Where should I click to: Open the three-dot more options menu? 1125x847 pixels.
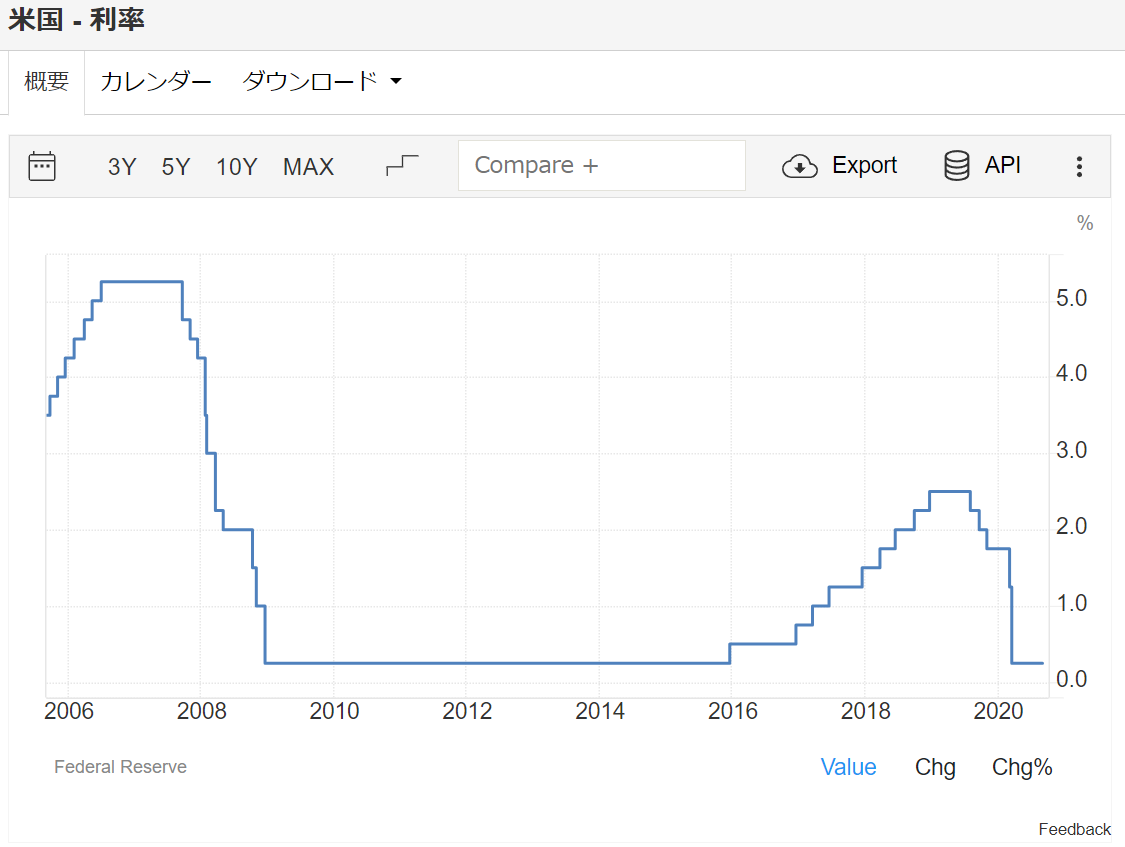1079,167
